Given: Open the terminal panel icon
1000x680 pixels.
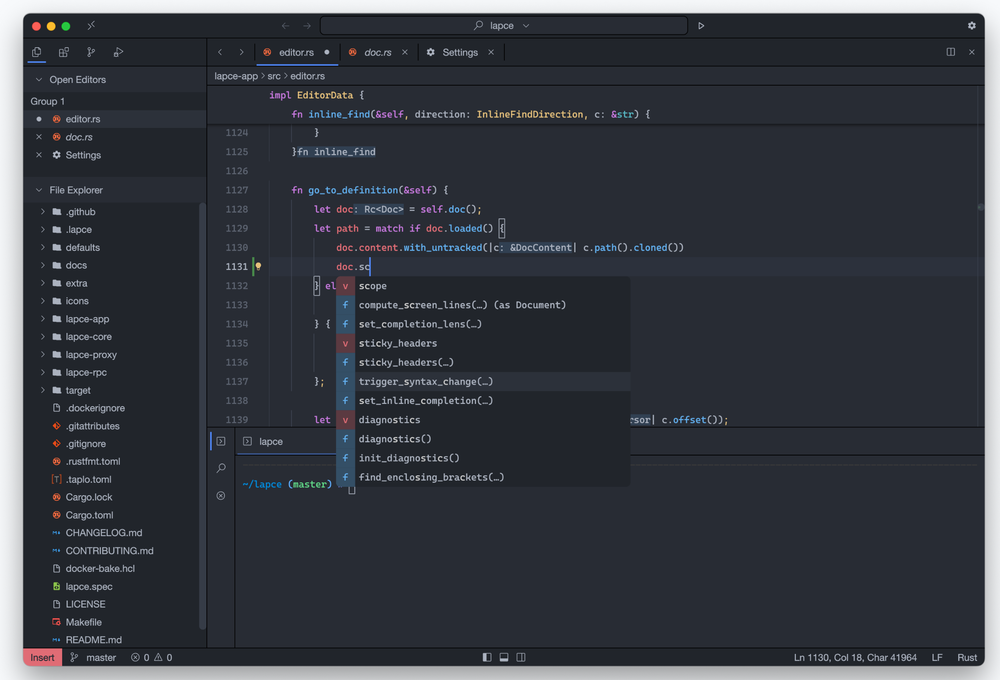Looking at the screenshot, I should tap(221, 441).
